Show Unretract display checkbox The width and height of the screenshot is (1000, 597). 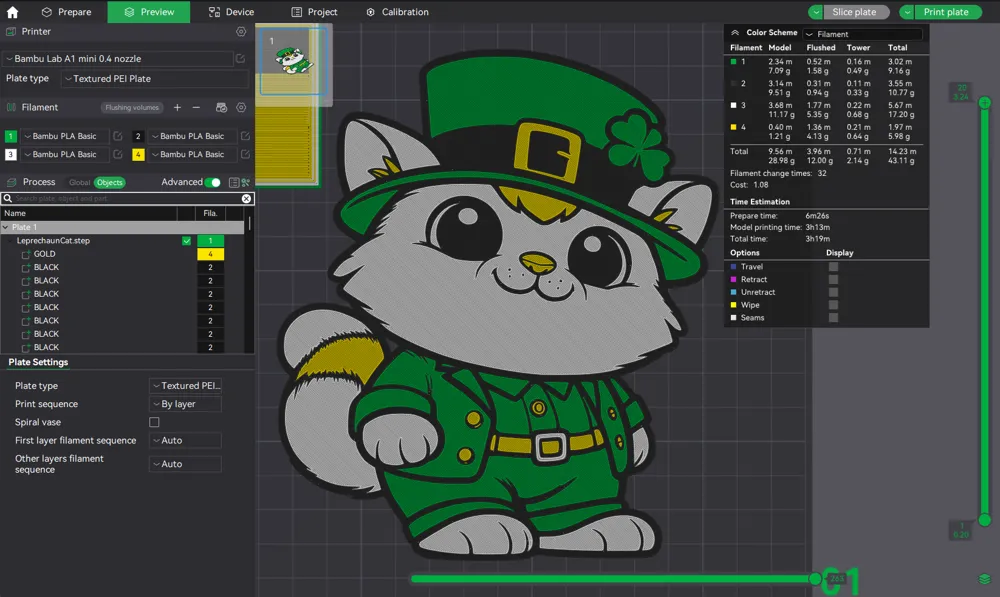point(833,292)
